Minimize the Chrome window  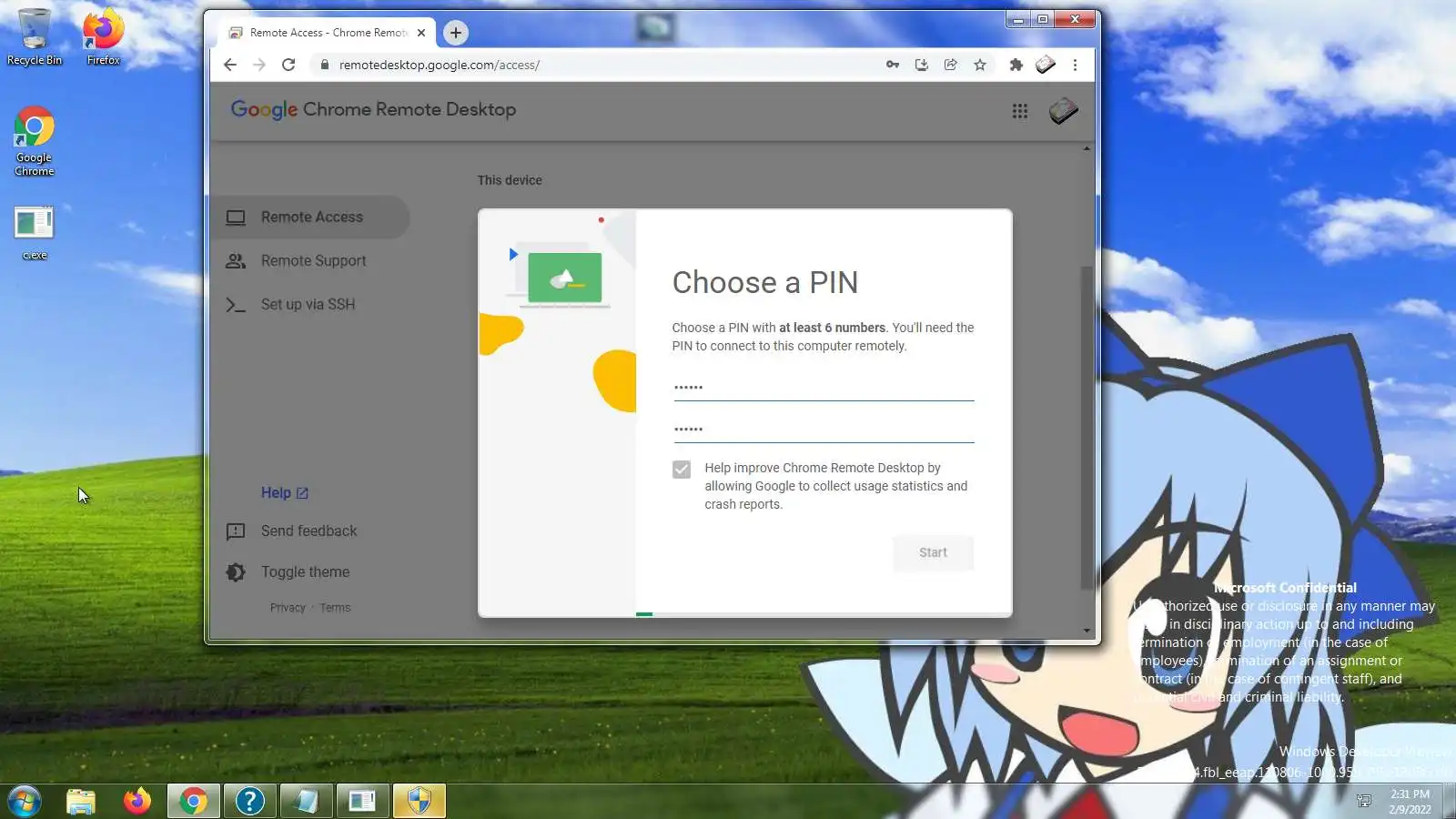pyautogui.click(x=1018, y=19)
